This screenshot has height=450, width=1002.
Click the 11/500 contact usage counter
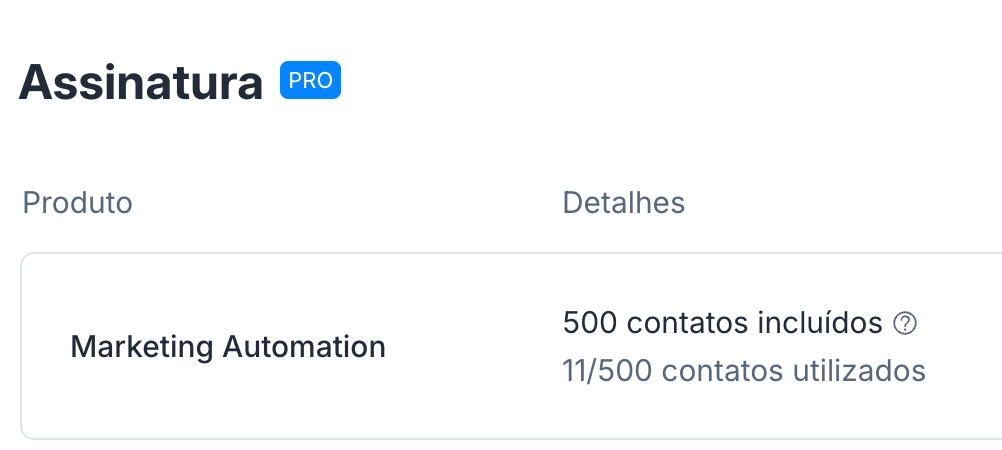click(607, 371)
